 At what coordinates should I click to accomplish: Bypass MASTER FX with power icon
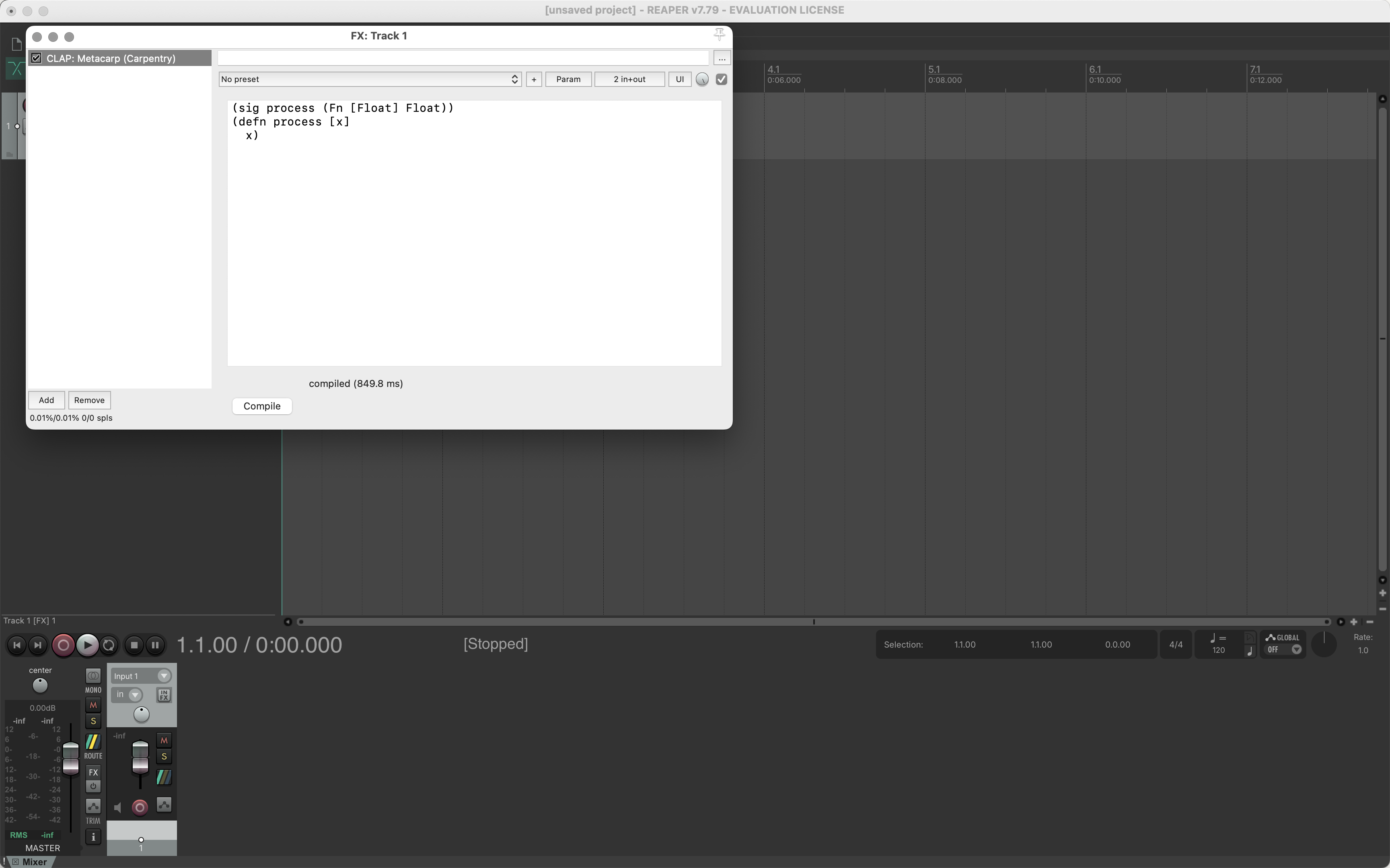coord(93,786)
